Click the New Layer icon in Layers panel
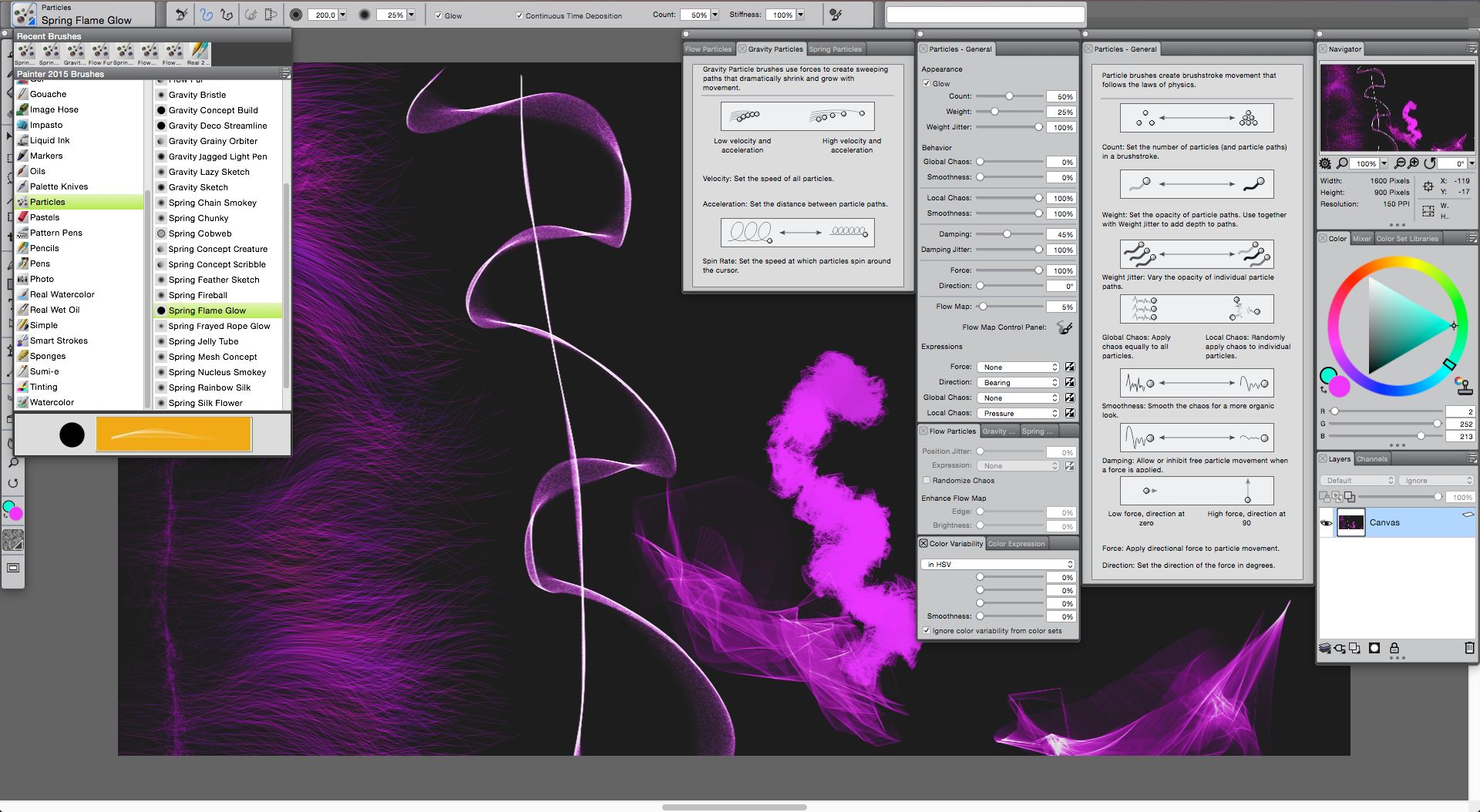Image resolution: width=1480 pixels, height=812 pixels. 1355,648
